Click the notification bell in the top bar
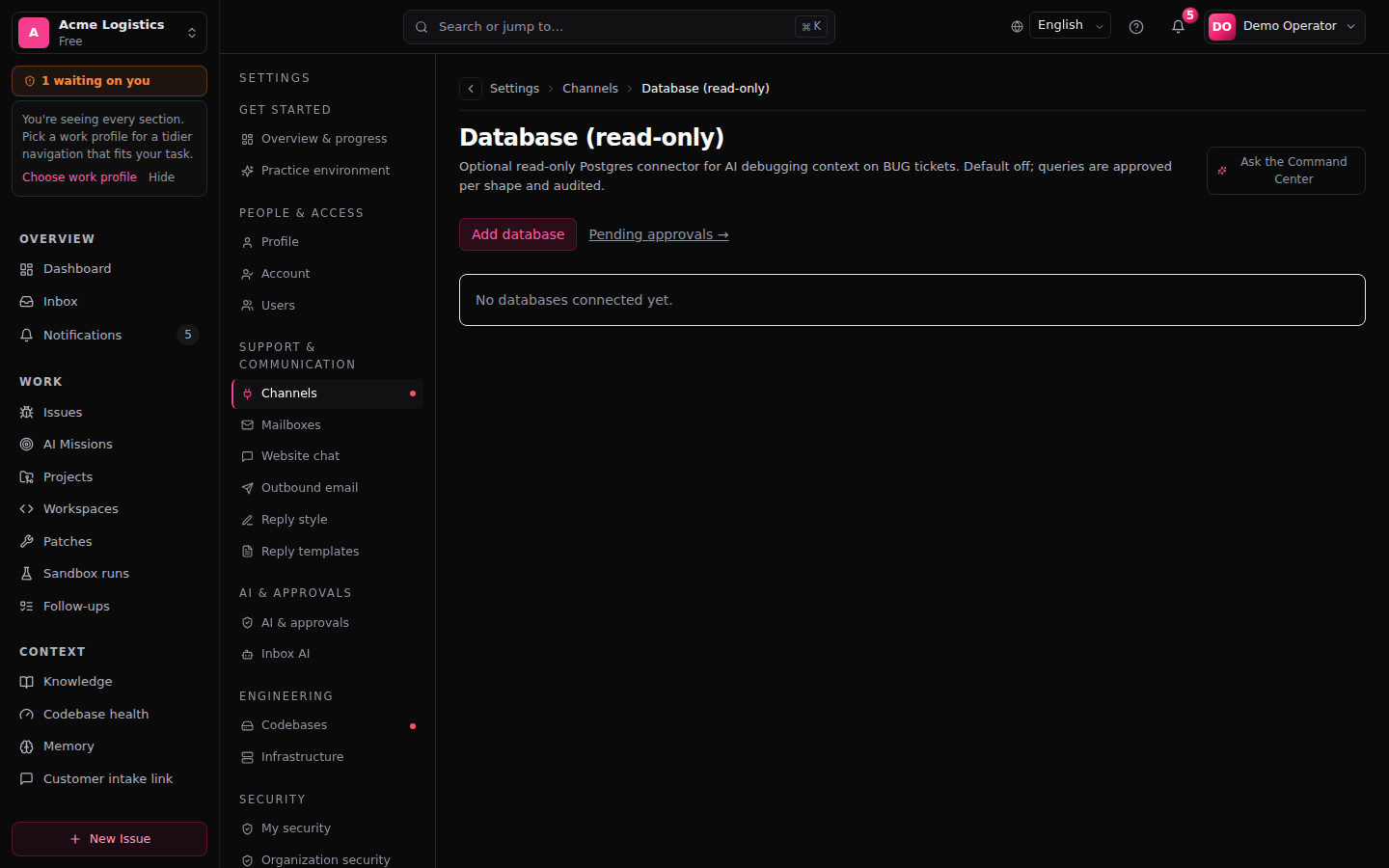 1178,27
